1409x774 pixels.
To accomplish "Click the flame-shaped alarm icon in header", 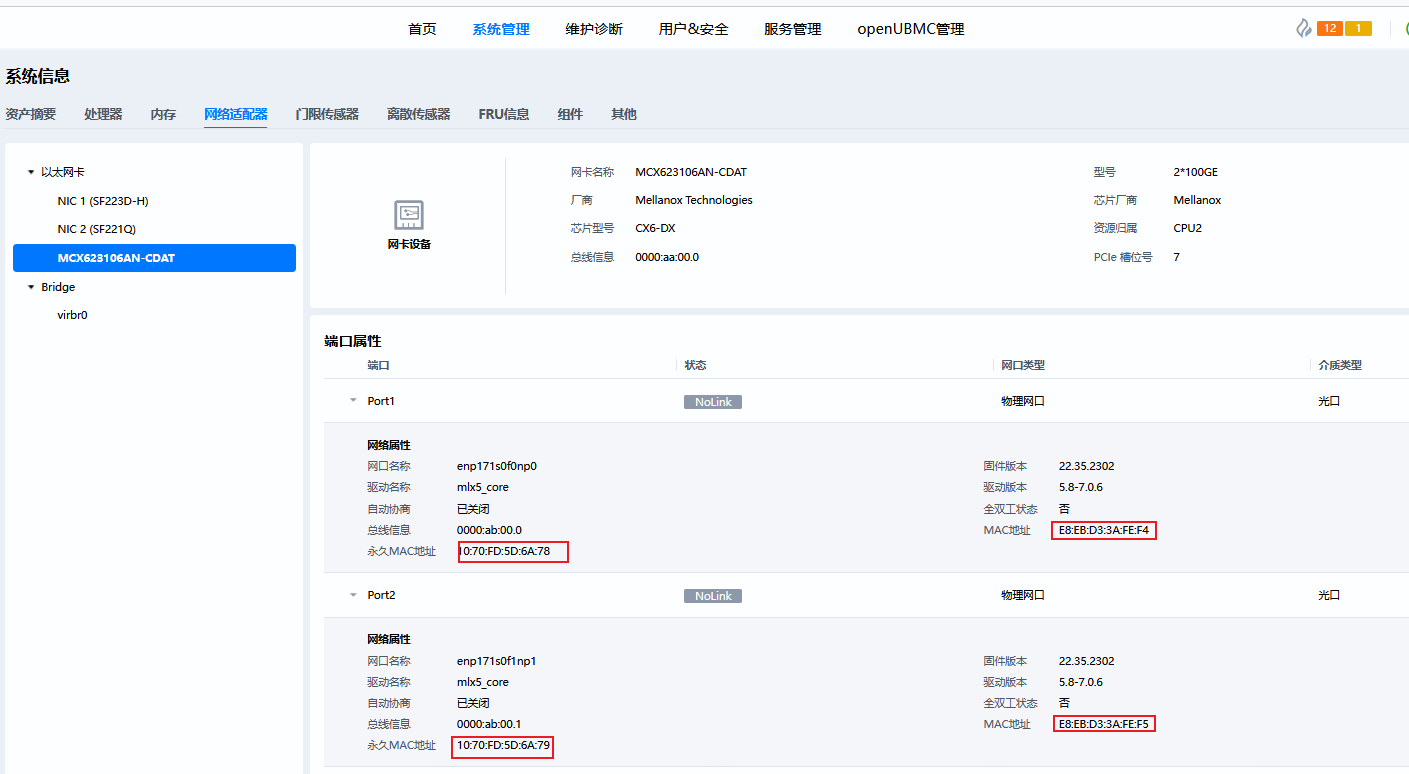I will tap(1304, 28).
